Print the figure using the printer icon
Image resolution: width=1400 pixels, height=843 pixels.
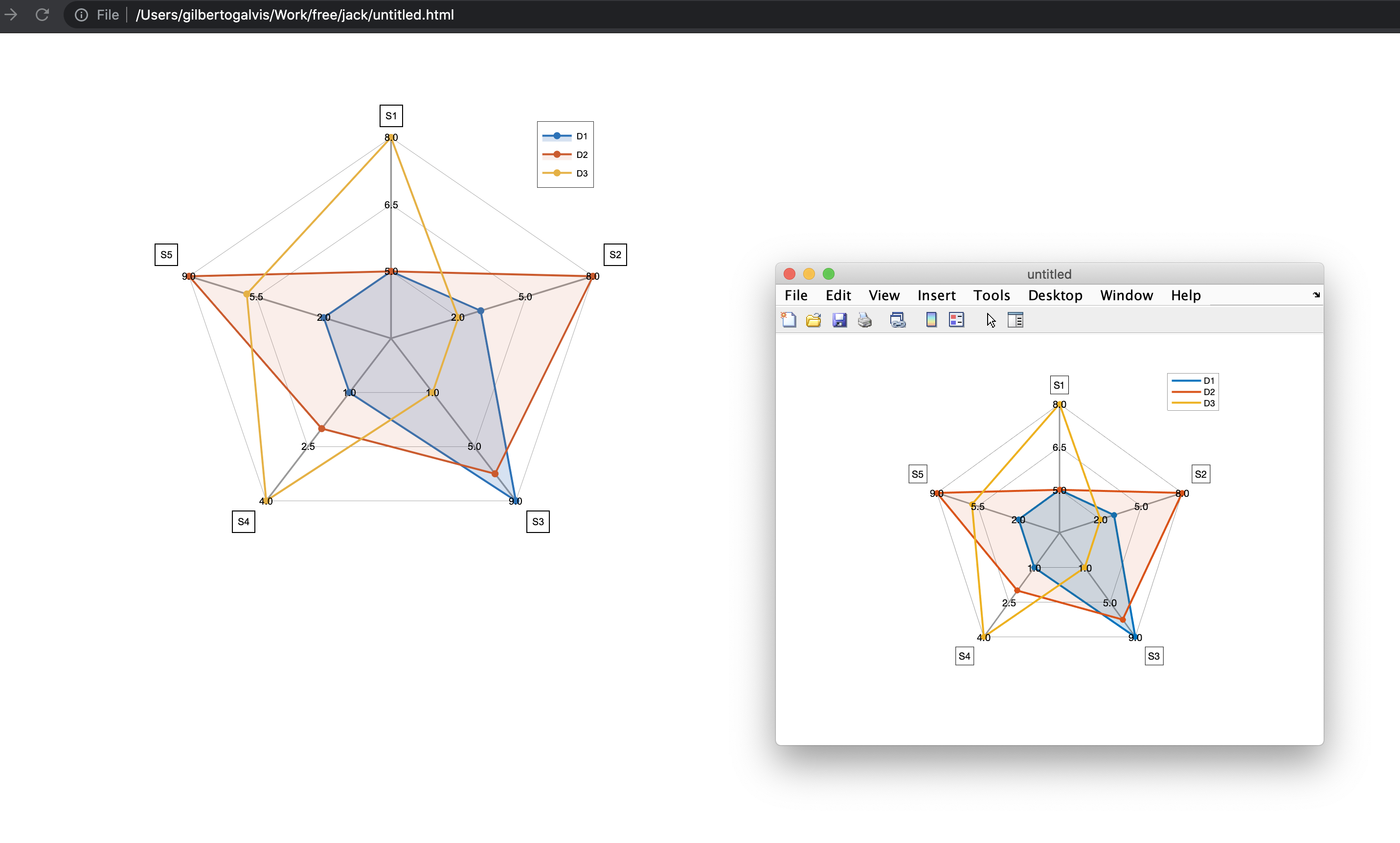tap(865, 319)
